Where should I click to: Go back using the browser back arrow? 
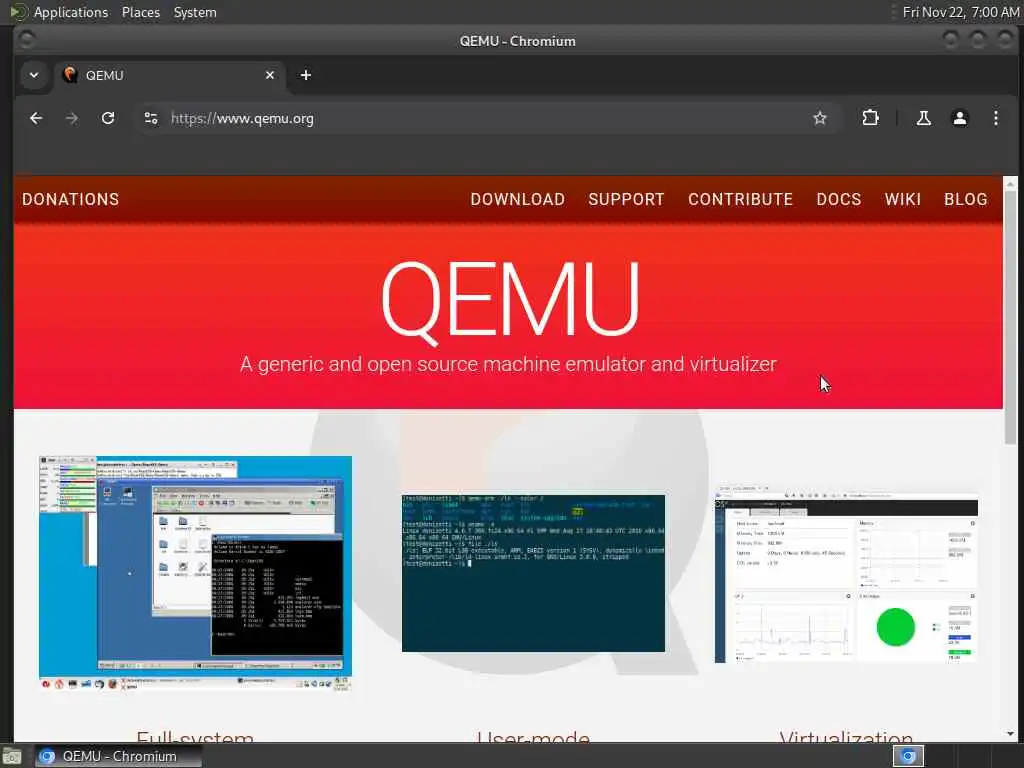point(36,118)
